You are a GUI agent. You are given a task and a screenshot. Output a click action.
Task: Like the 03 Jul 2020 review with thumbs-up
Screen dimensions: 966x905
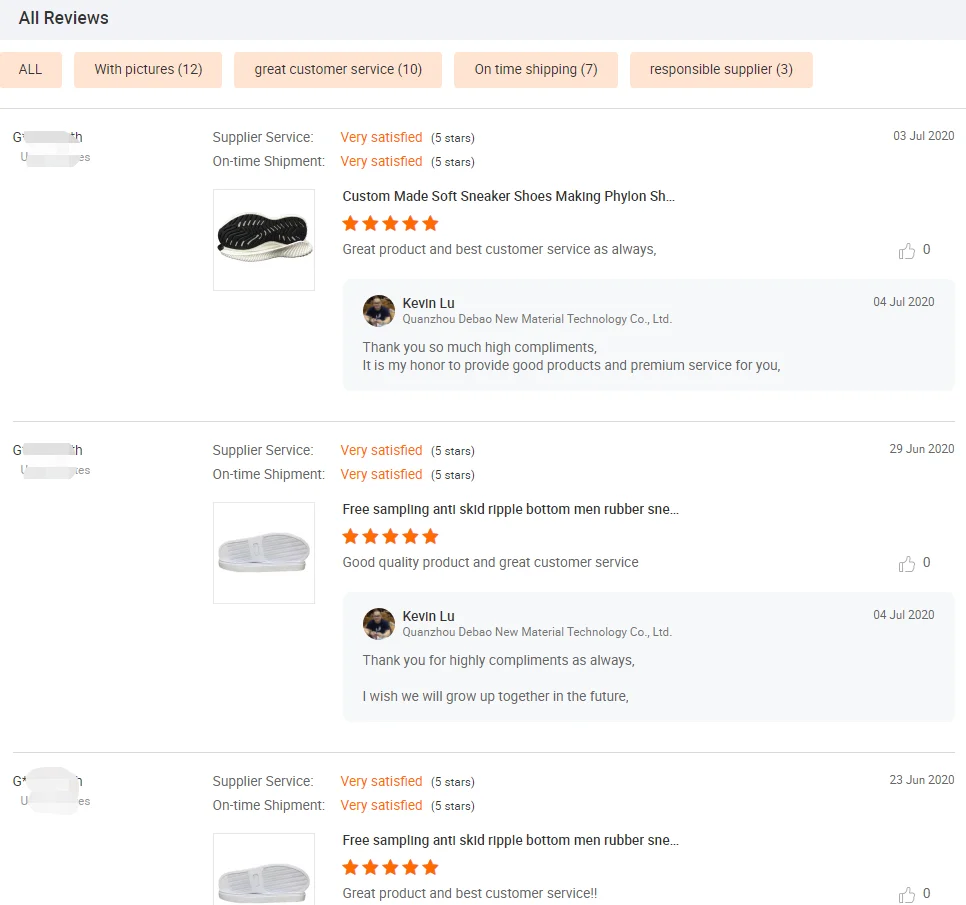click(907, 251)
